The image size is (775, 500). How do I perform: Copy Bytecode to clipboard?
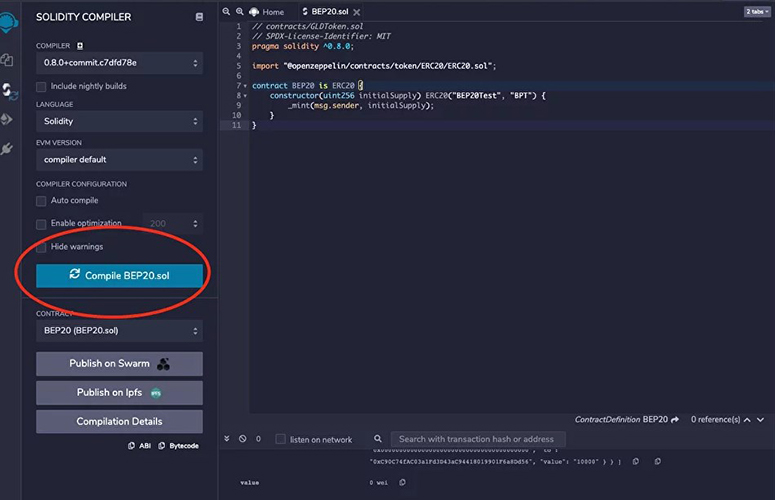pyautogui.click(x=178, y=445)
